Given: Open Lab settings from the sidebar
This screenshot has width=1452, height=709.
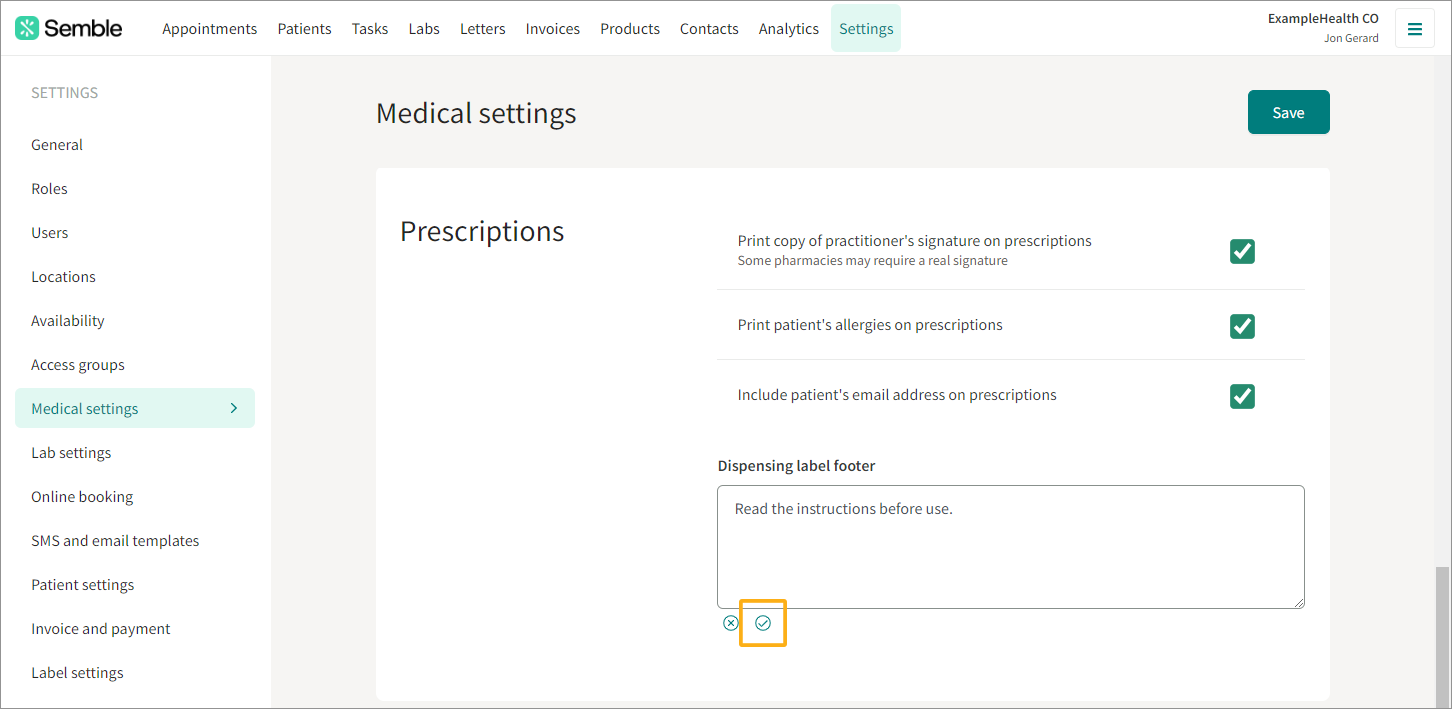Looking at the screenshot, I should [x=71, y=452].
